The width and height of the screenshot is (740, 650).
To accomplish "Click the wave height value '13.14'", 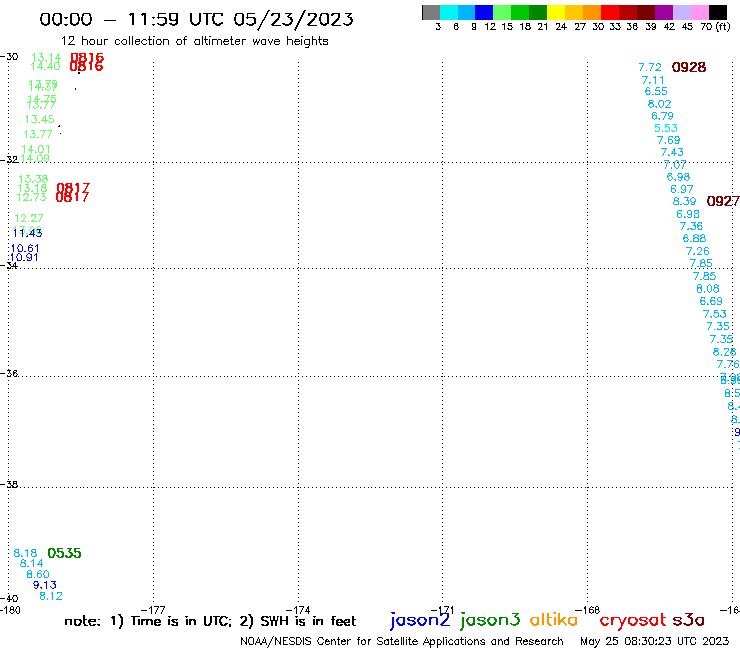I will tap(46, 58).
